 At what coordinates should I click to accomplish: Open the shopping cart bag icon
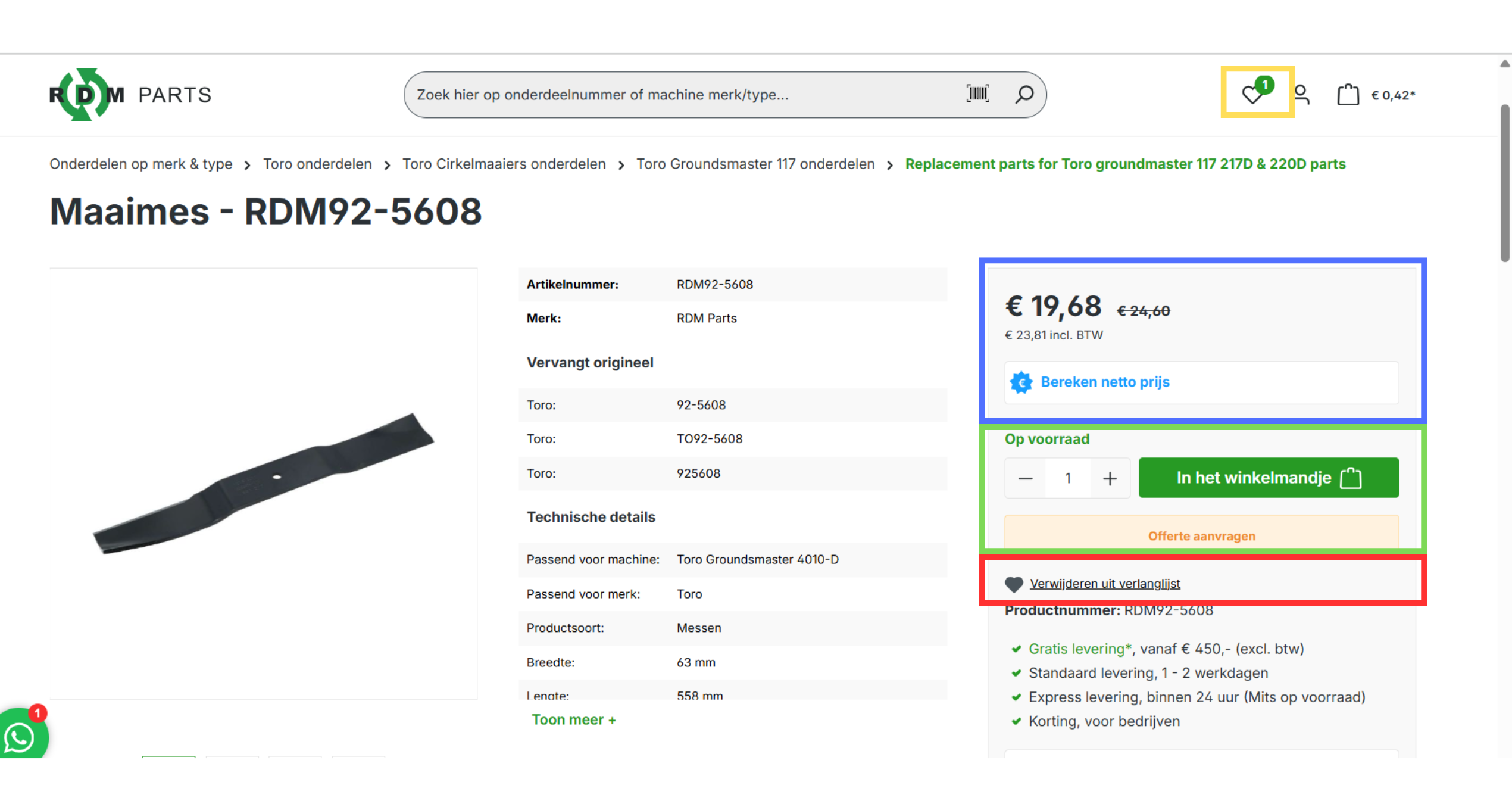coord(1348,95)
